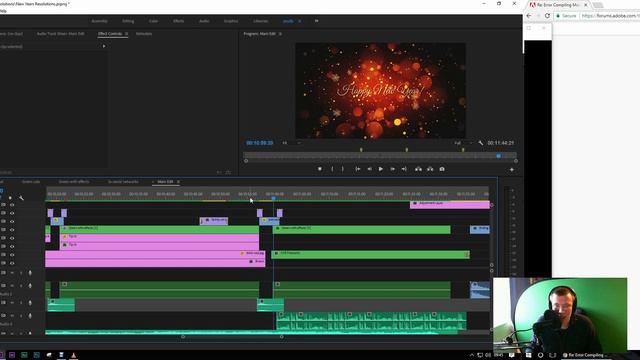Viewport: 640px width, 360px height.
Task: Show hidden system tray icons chevron
Action: pyautogui.click(x=471, y=355)
